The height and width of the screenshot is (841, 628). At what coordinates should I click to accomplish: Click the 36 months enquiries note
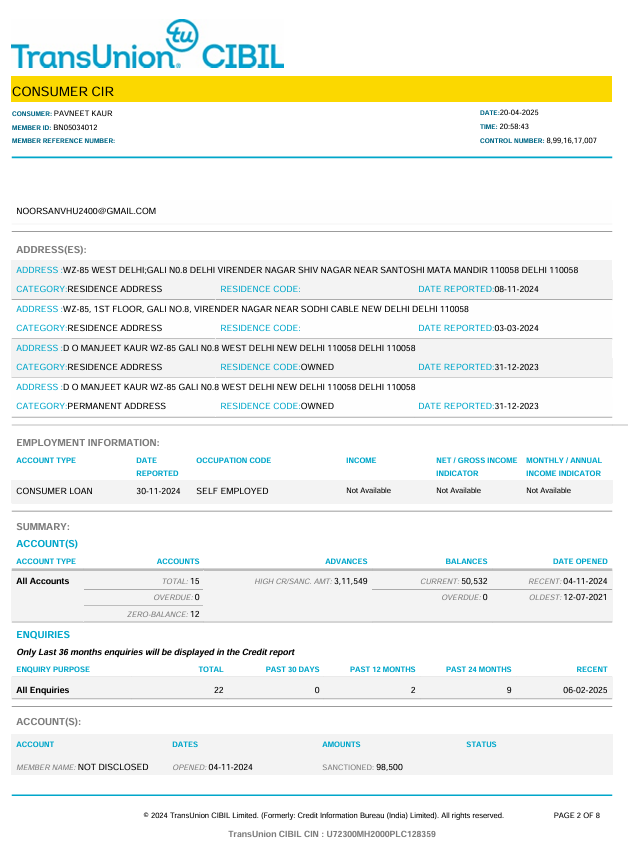coord(156,652)
